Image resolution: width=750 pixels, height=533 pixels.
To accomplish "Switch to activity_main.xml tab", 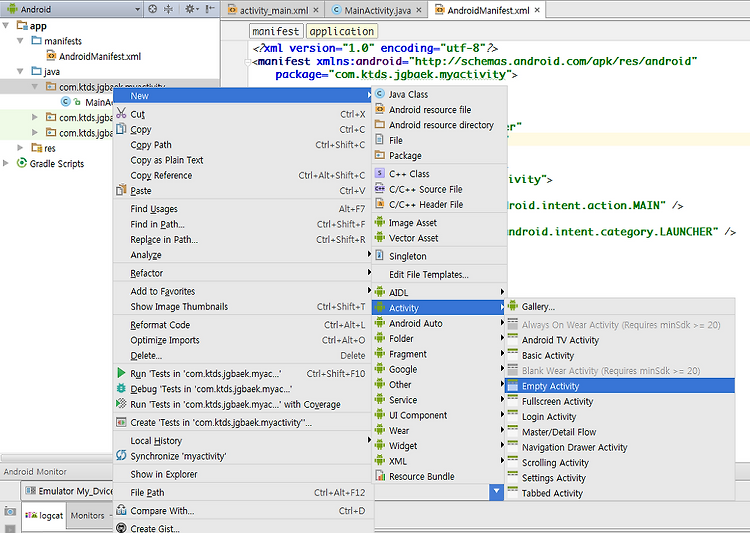I will click(273, 10).
